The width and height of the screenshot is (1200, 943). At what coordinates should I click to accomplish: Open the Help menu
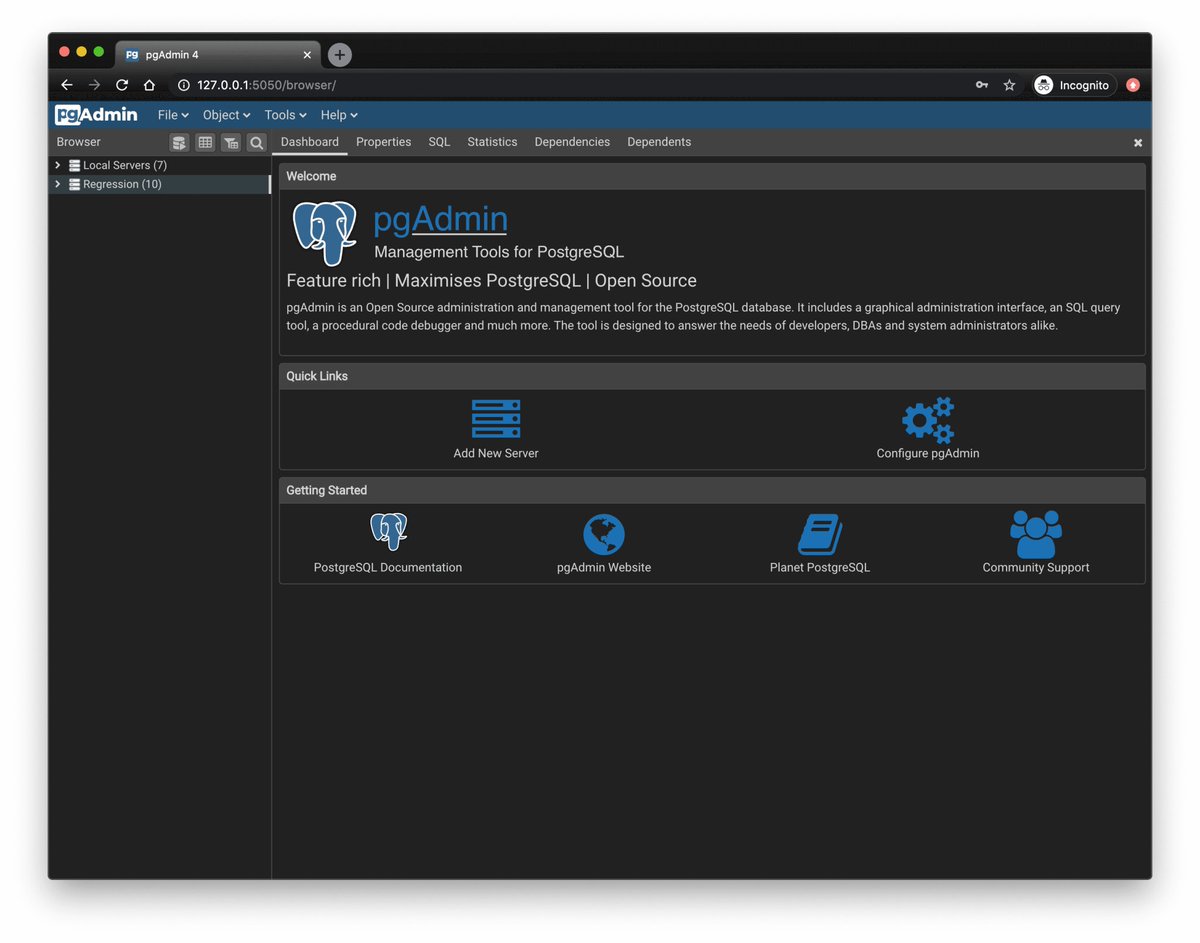pos(339,115)
